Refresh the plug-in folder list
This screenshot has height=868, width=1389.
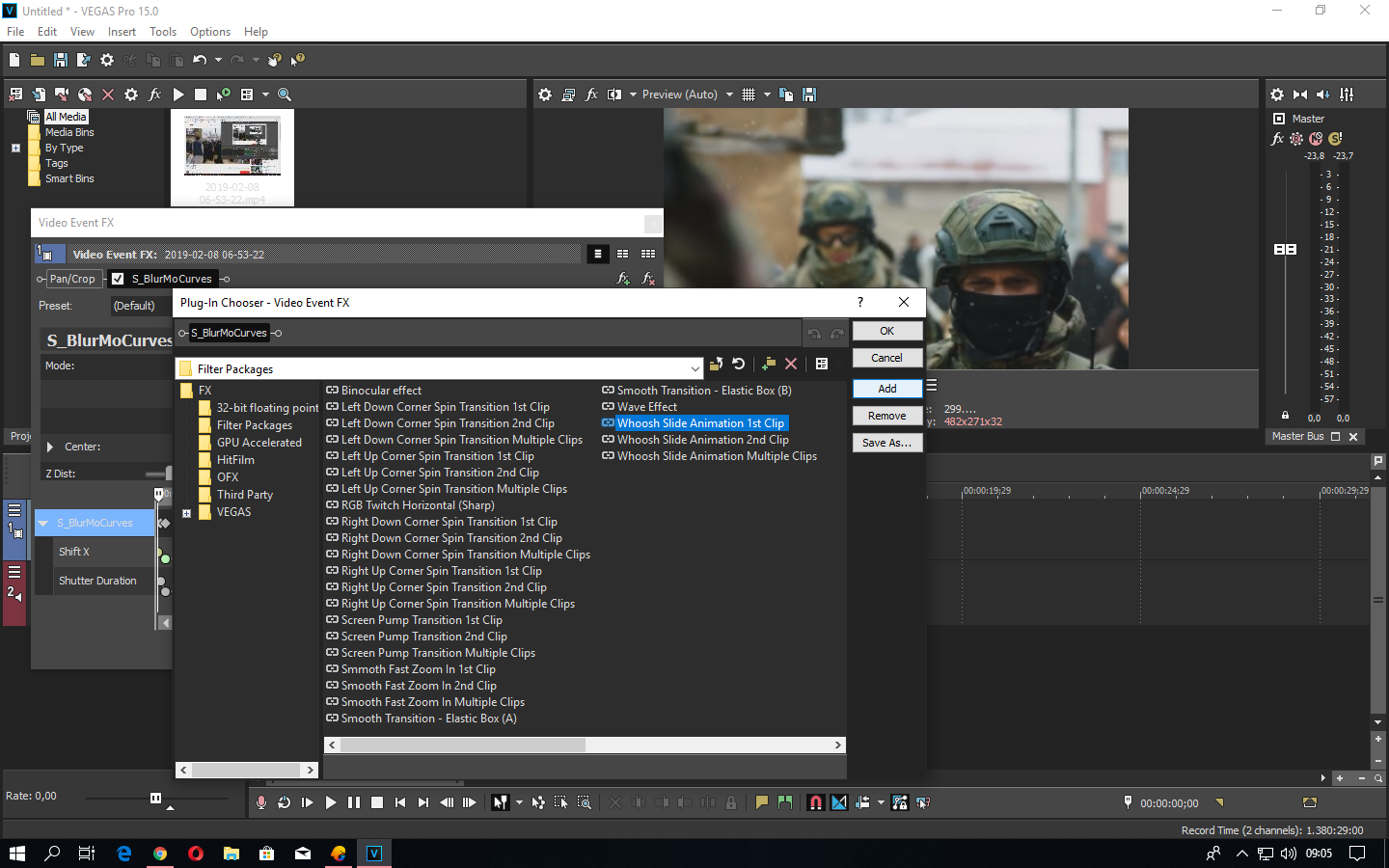point(739,364)
